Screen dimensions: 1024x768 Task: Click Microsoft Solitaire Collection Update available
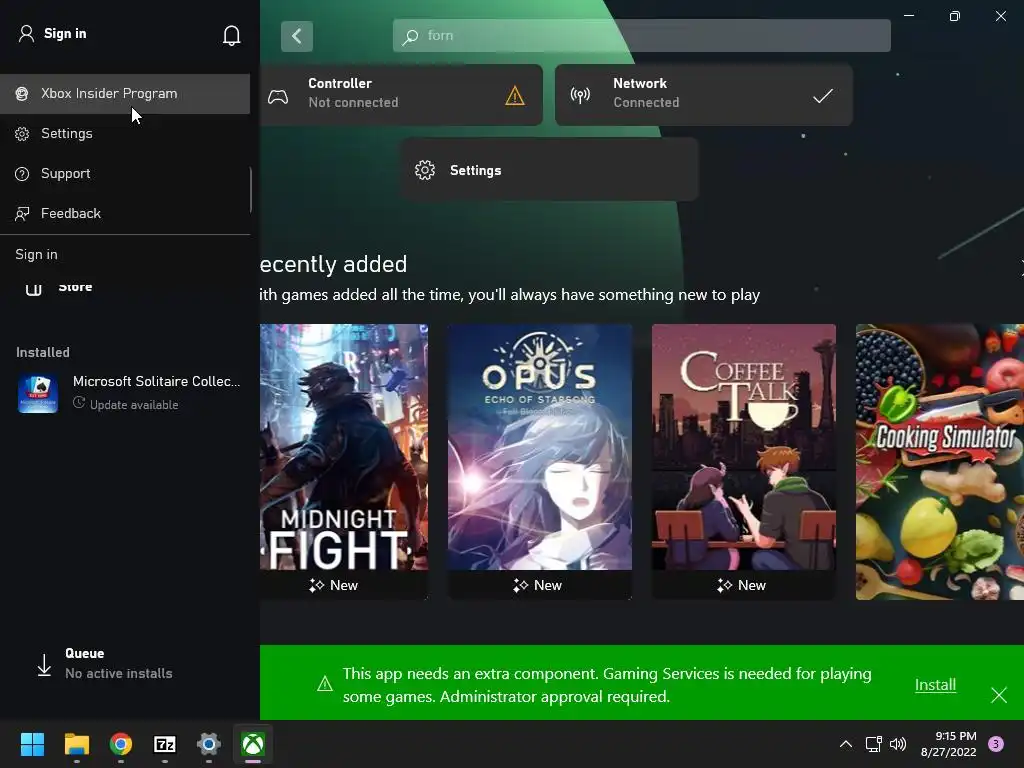click(x=129, y=393)
